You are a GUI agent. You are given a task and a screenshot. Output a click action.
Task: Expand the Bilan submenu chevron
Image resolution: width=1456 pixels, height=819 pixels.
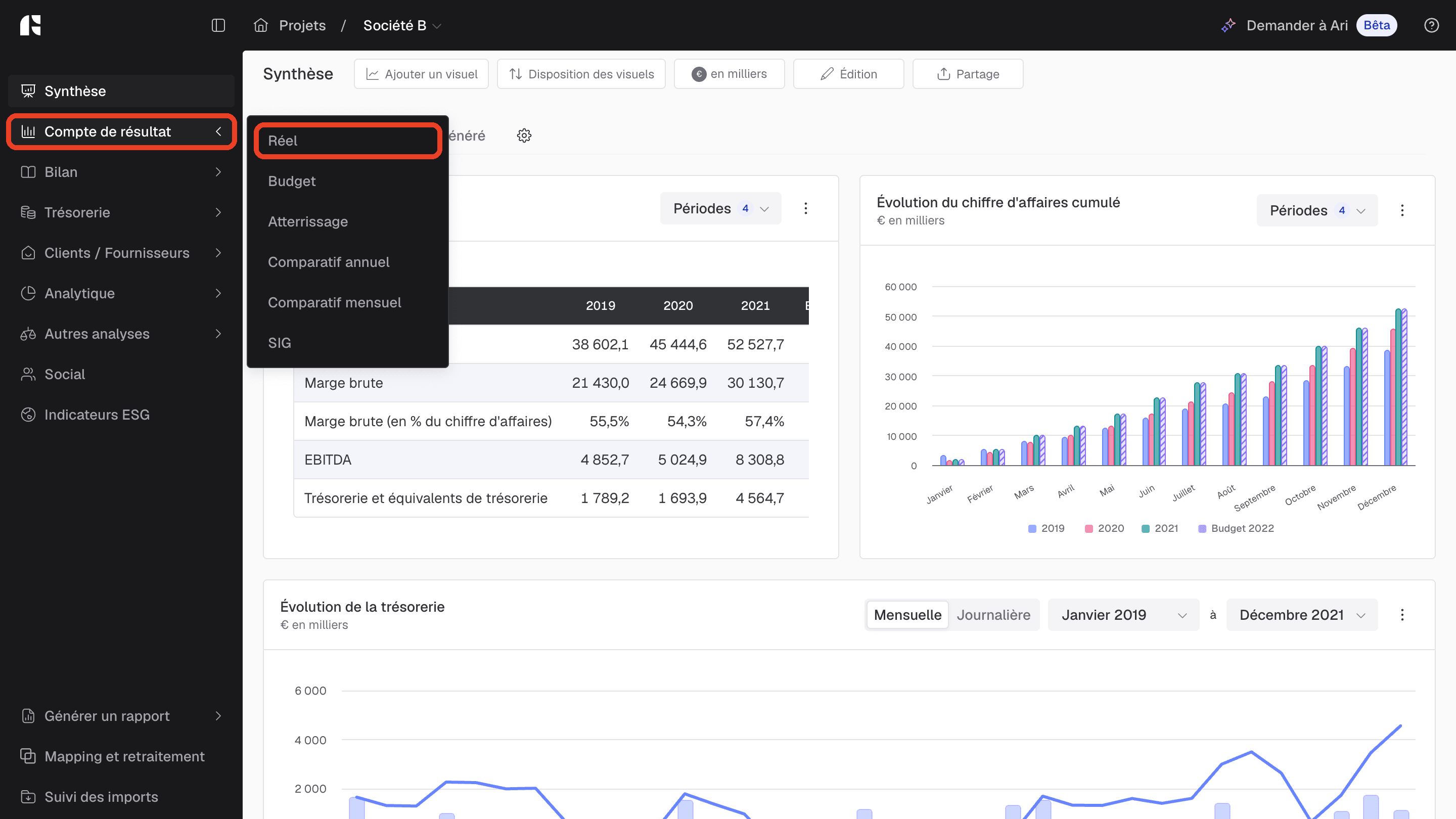click(219, 172)
